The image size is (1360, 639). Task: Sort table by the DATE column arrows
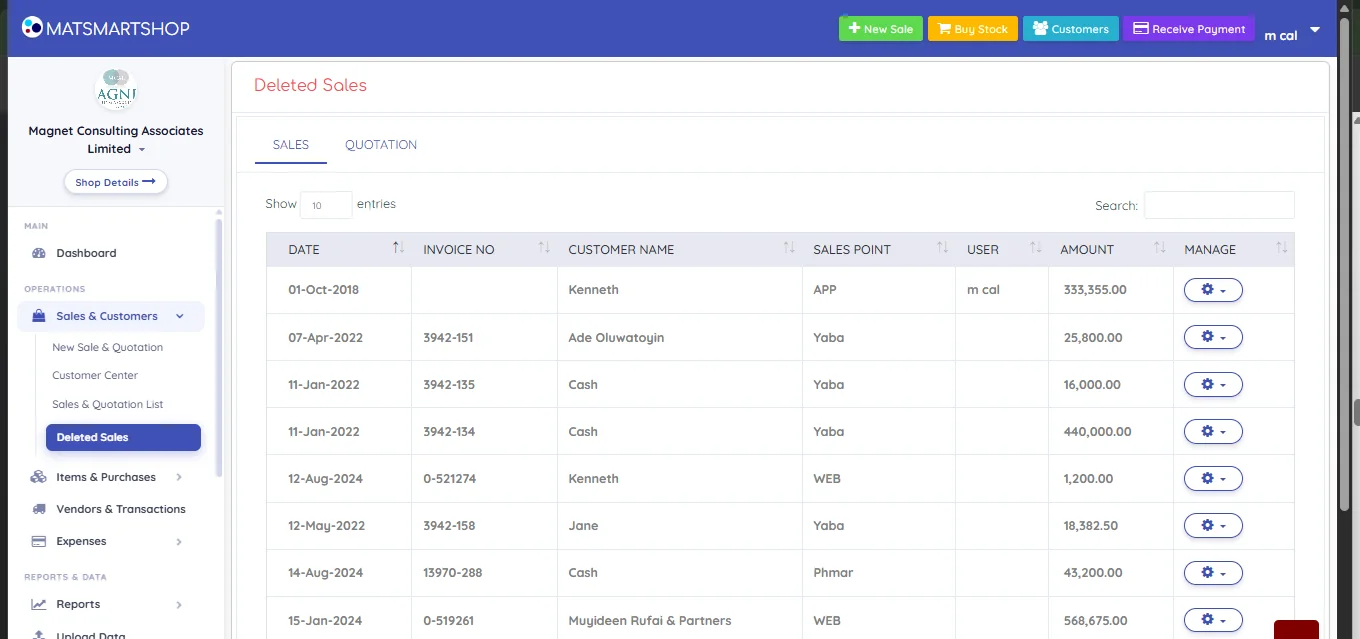pos(398,248)
